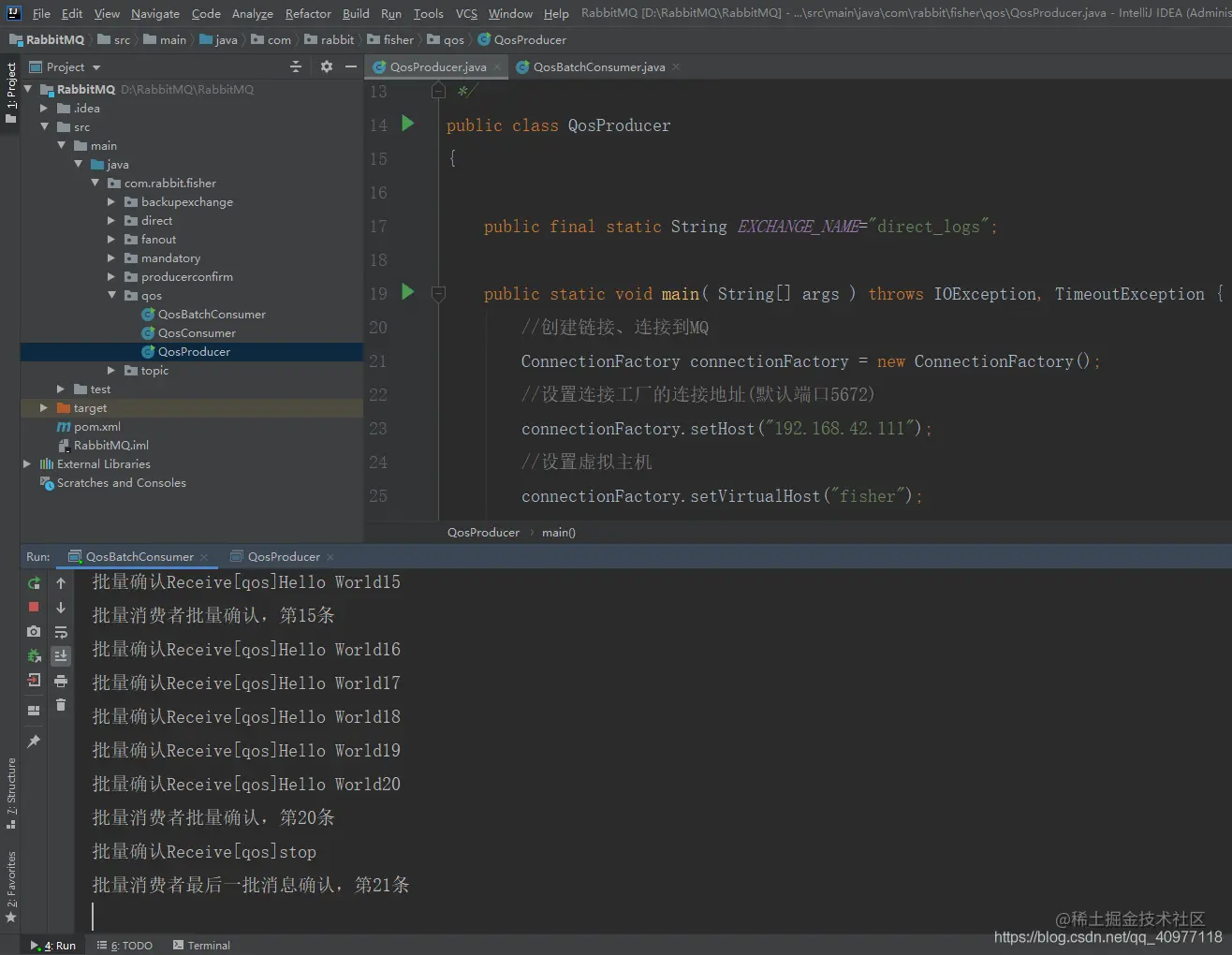
Task: Run main method via gutter arrow on line 19
Action: pos(407,291)
